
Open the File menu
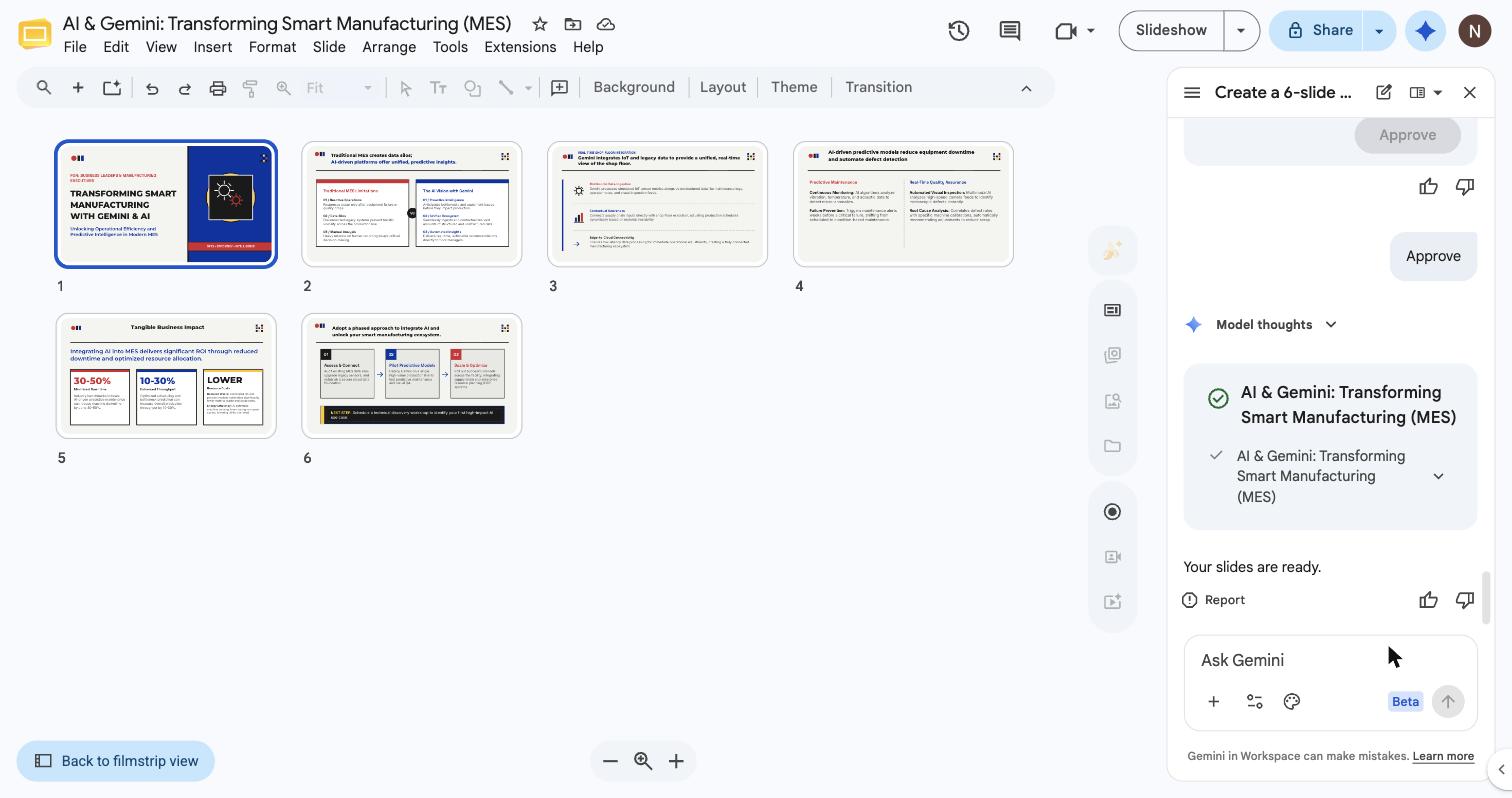pyautogui.click(x=75, y=47)
